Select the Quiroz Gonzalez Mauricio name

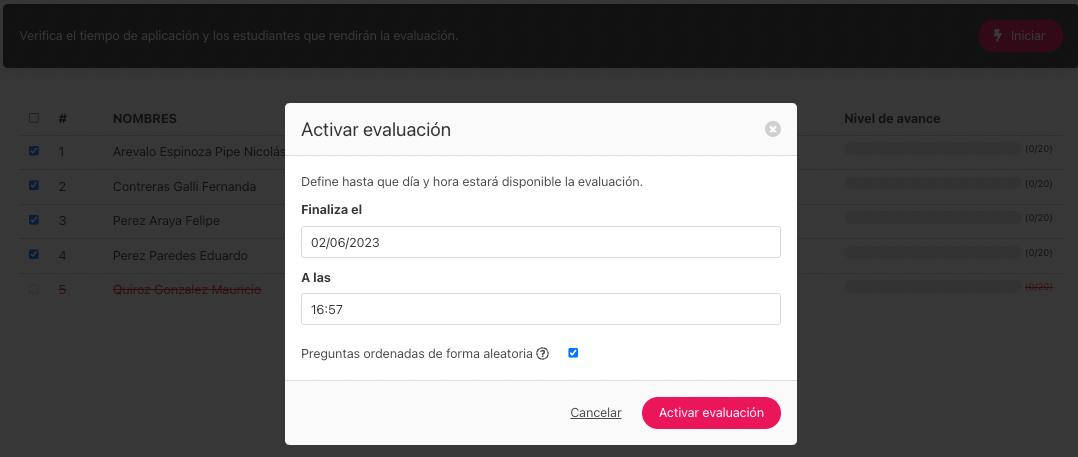tap(187, 290)
